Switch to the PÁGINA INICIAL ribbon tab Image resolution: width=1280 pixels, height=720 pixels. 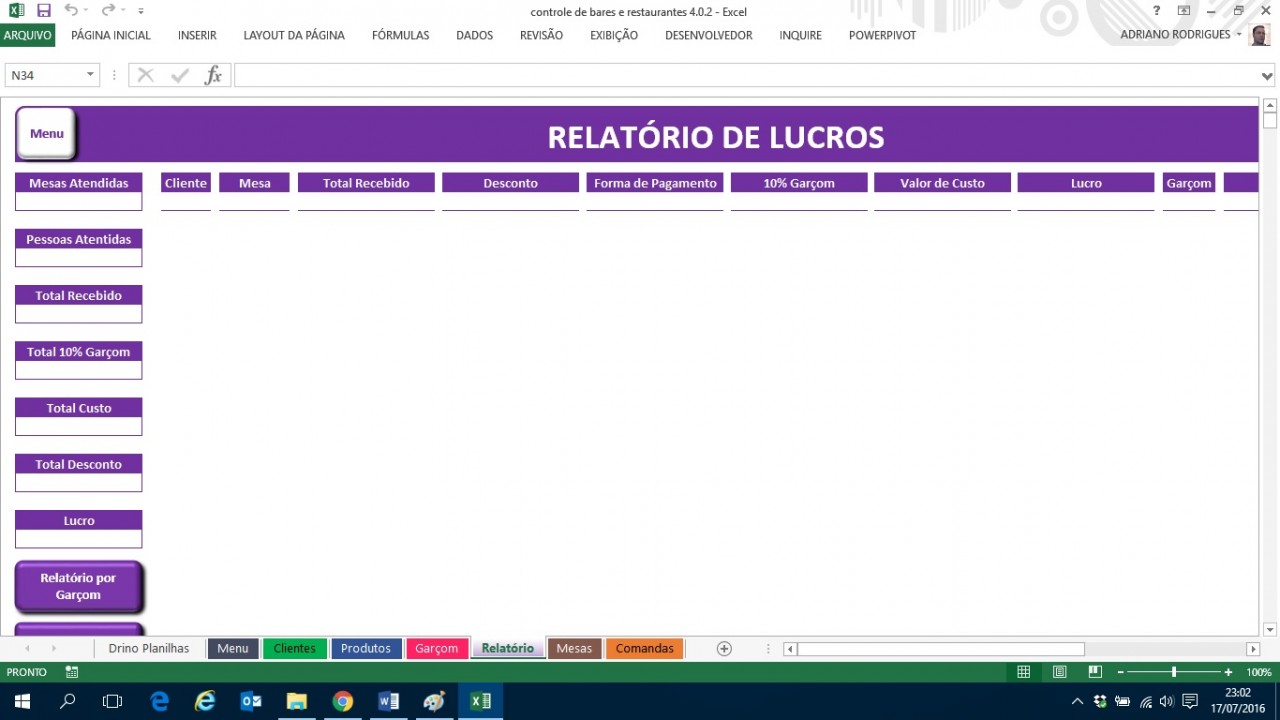click(111, 35)
